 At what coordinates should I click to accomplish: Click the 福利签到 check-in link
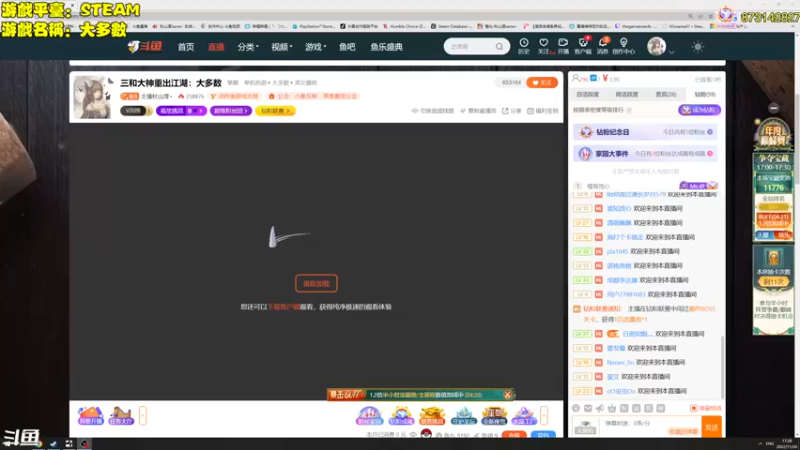click(542, 111)
